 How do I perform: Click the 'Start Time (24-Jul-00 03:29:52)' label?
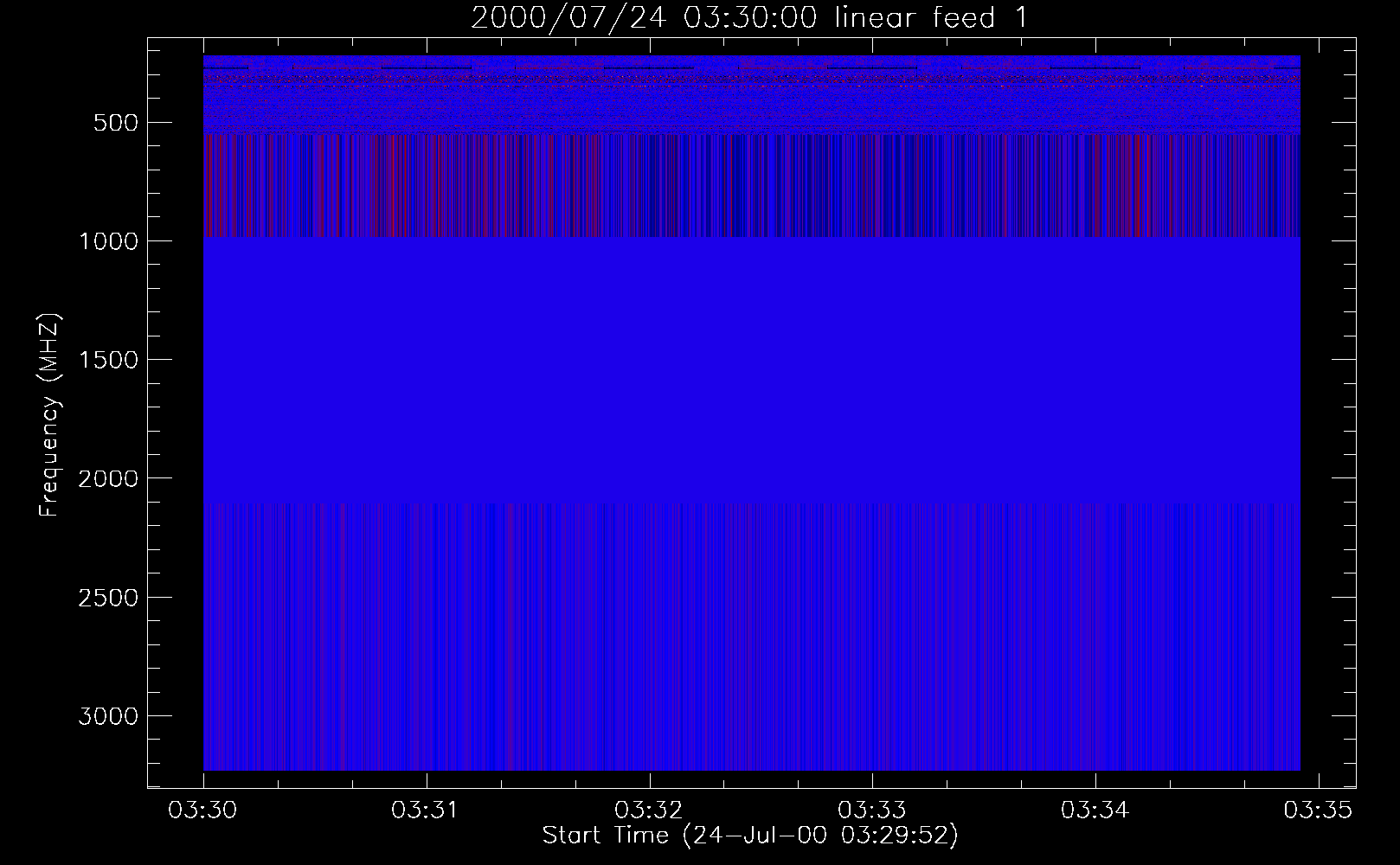point(750,836)
